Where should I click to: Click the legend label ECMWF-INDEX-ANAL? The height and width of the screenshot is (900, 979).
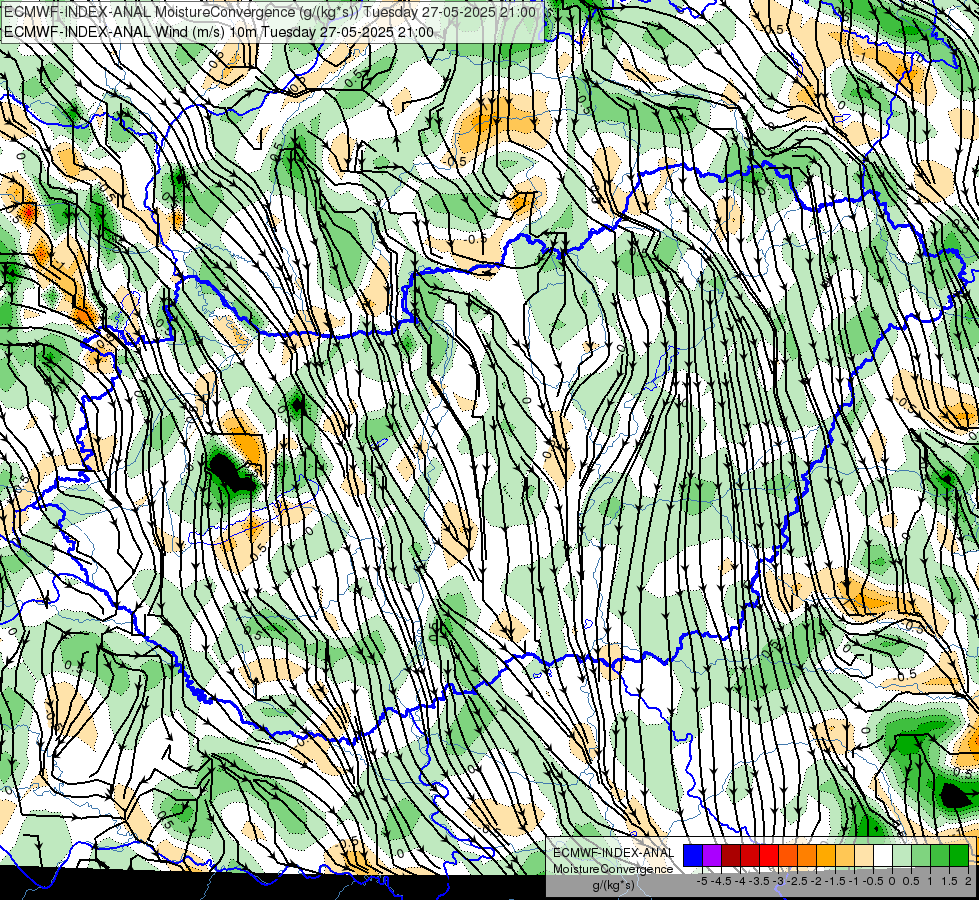614,853
